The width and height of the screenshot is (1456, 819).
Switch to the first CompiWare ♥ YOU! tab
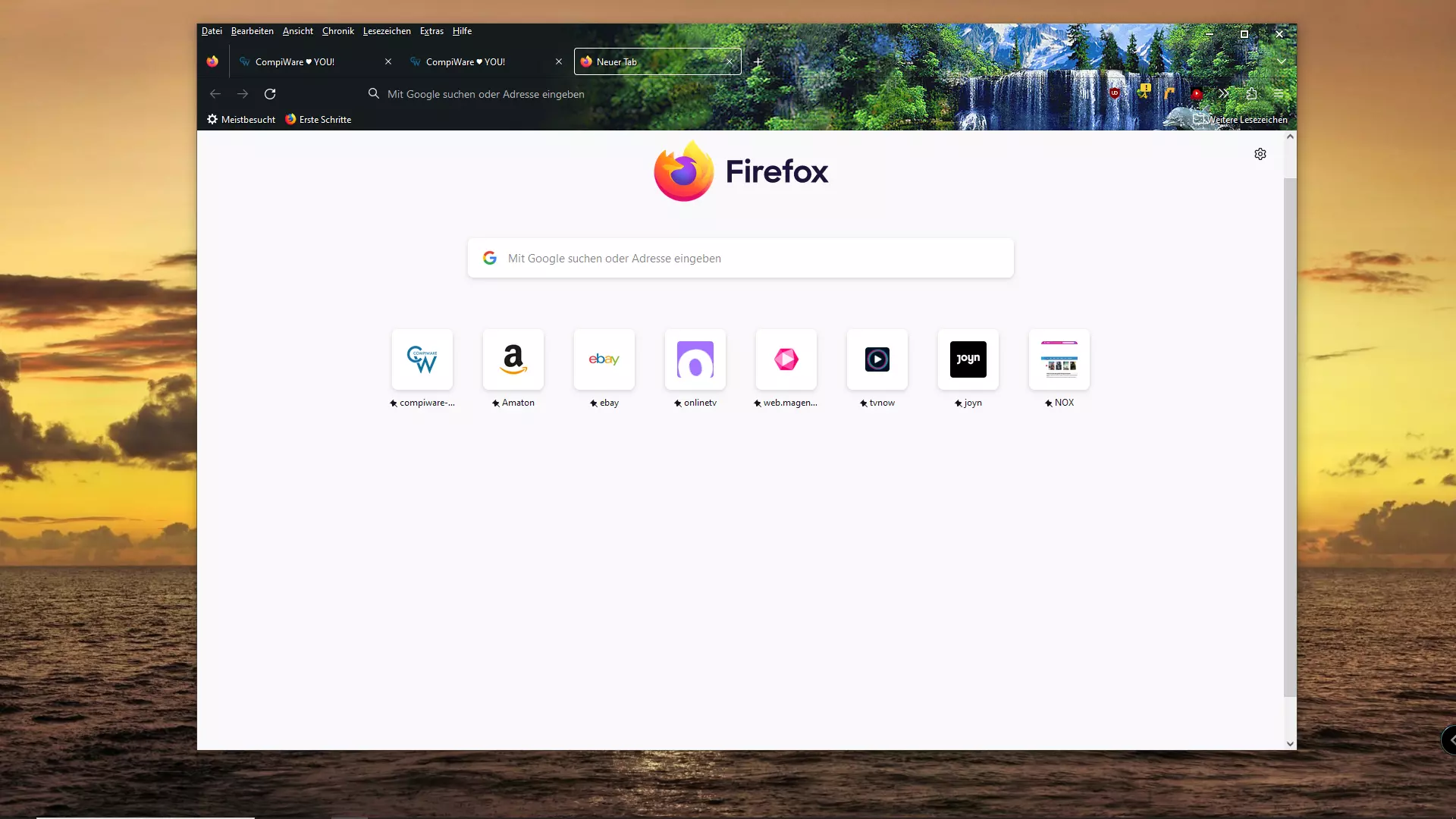point(315,61)
